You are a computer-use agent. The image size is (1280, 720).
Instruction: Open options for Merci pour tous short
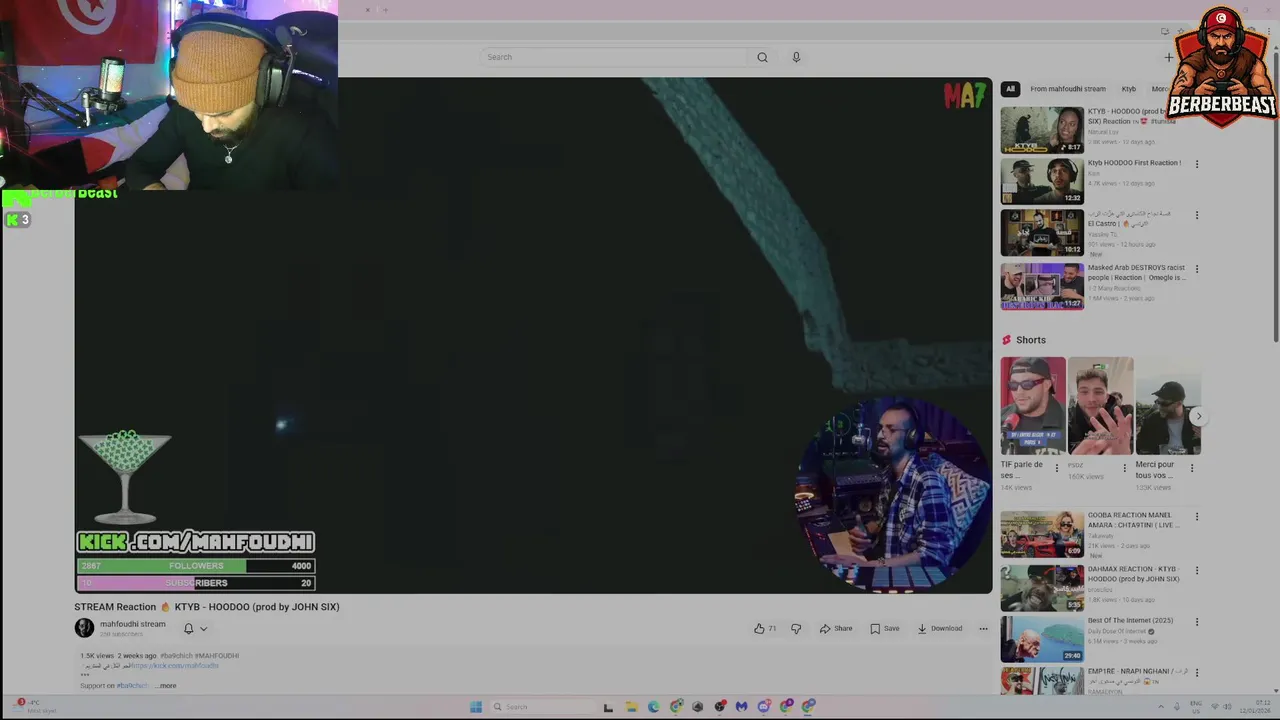[x=1192, y=468]
